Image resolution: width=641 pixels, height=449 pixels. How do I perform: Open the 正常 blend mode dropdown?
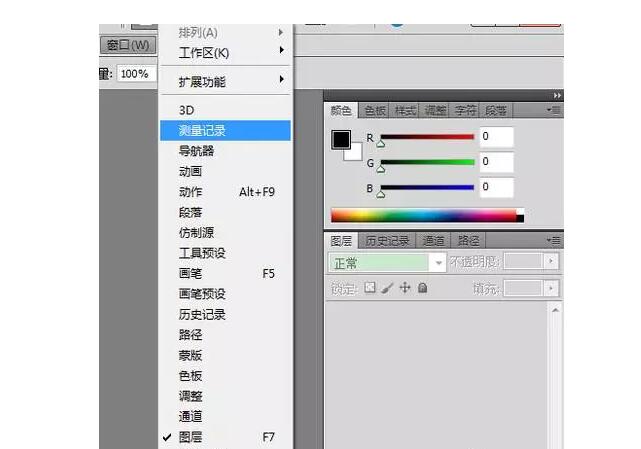click(x=387, y=263)
